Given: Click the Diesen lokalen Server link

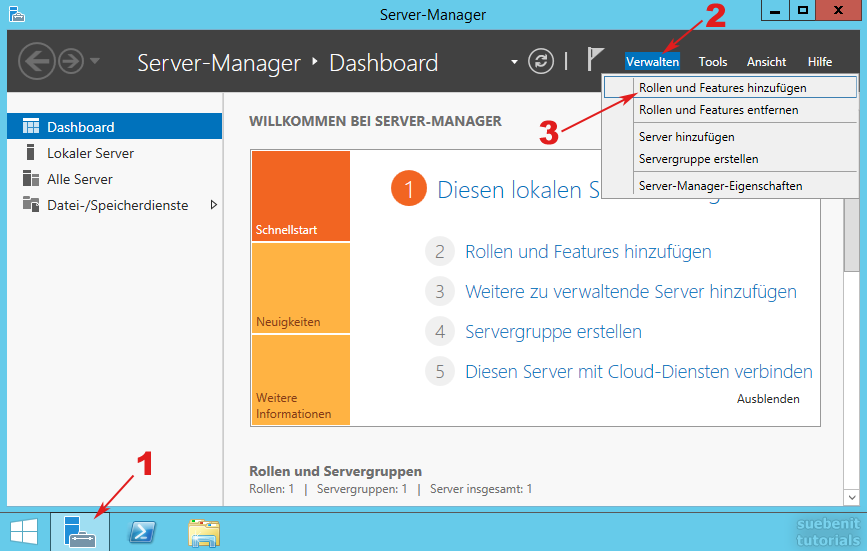Looking at the screenshot, I should [x=518, y=190].
